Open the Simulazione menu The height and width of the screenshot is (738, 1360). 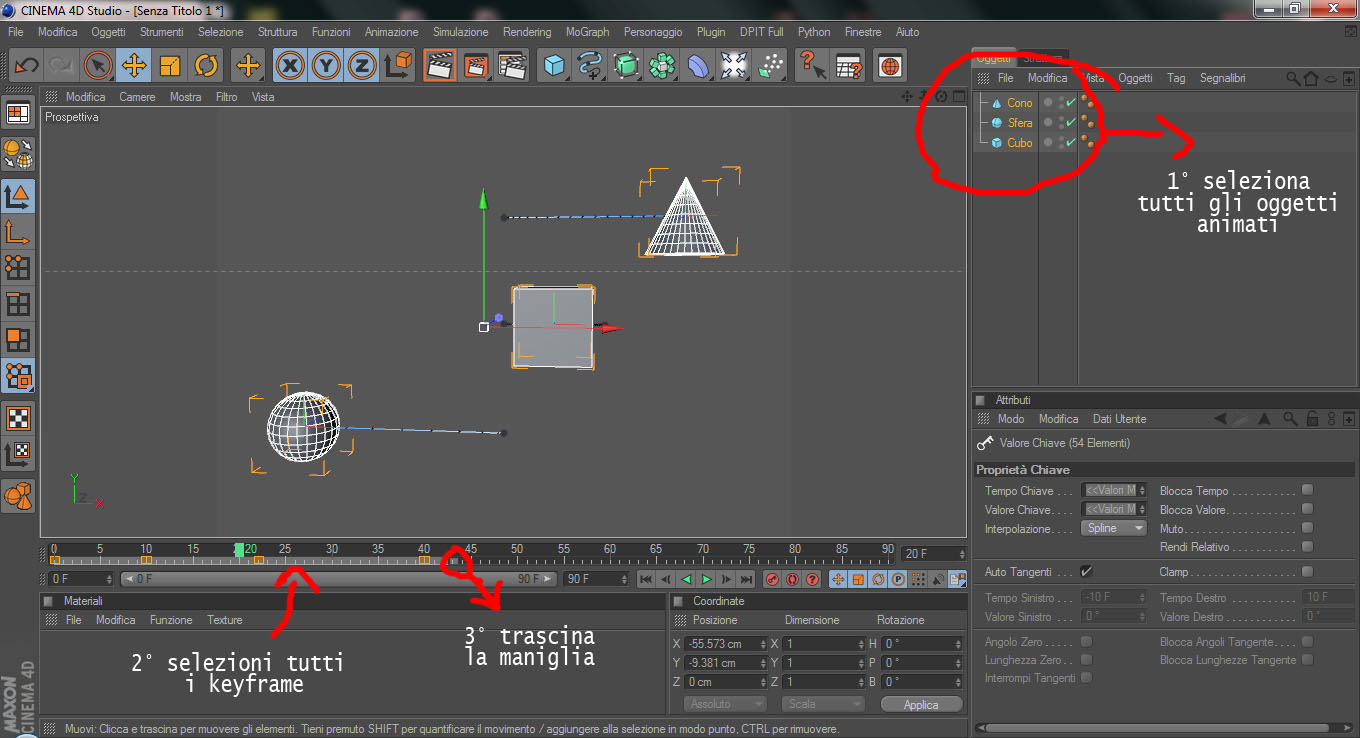click(461, 32)
